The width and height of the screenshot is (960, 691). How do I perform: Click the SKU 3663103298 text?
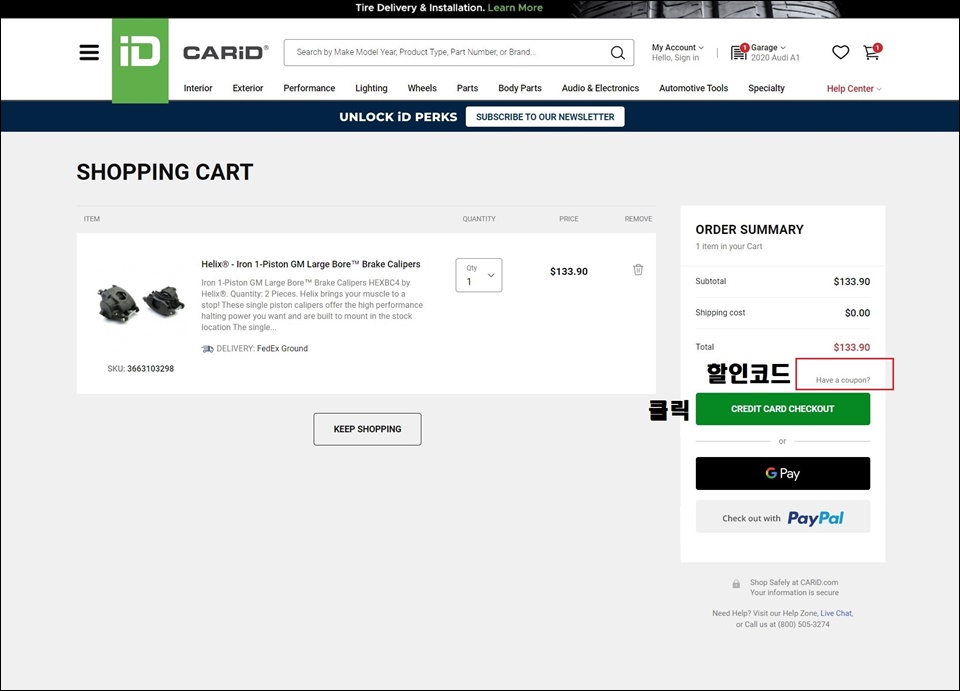[141, 369]
